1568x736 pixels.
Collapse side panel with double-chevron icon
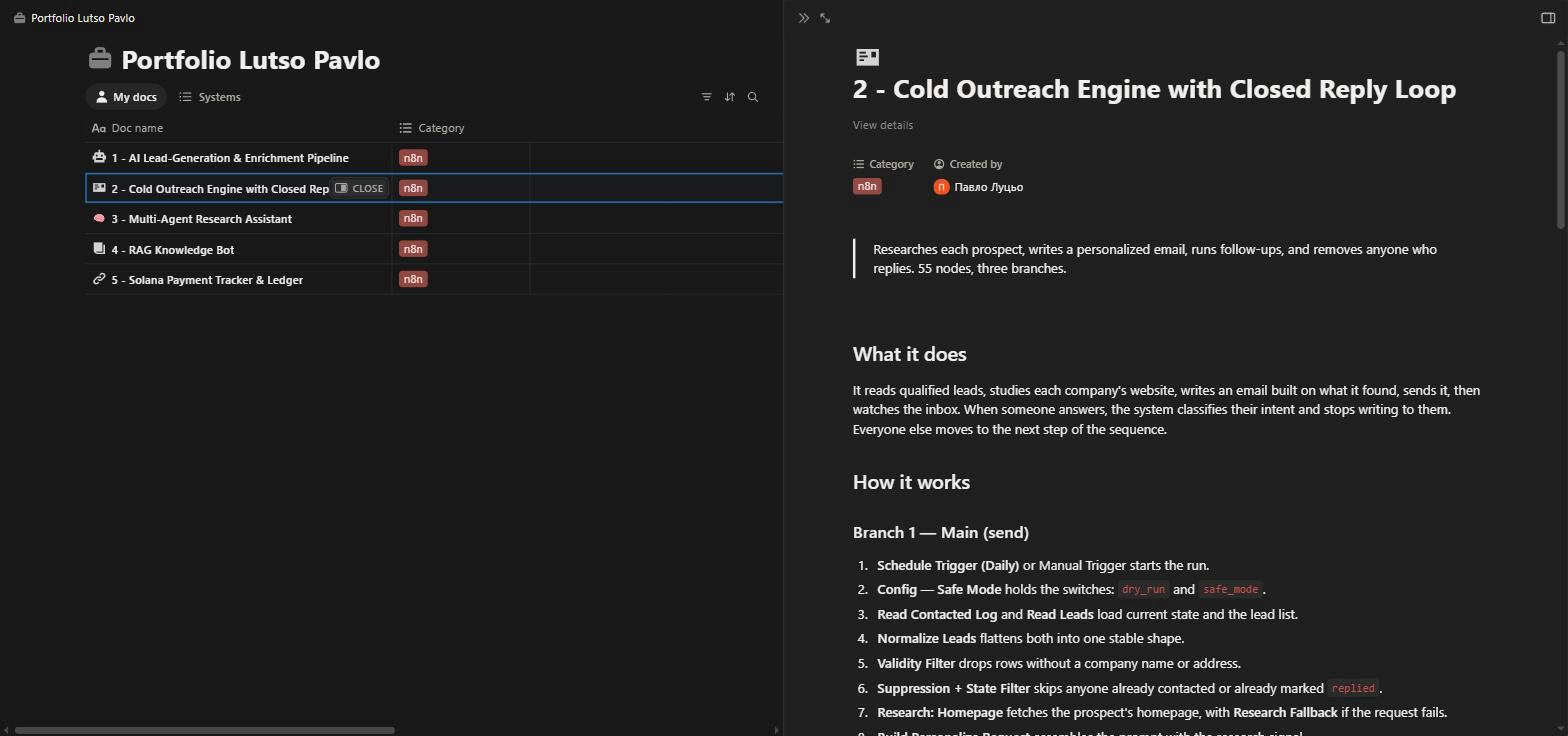pos(803,18)
